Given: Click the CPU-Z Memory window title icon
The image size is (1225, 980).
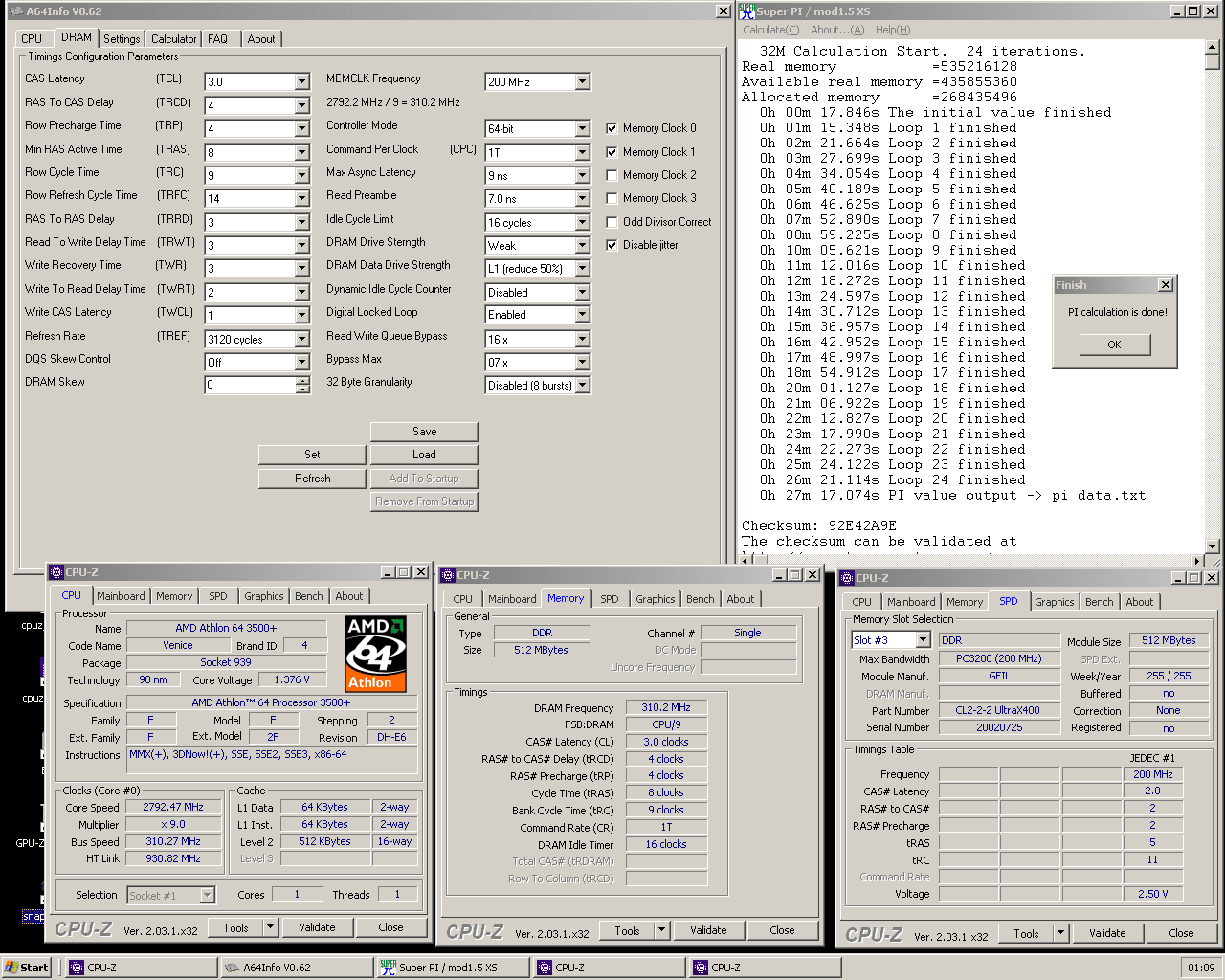Looking at the screenshot, I should tap(447, 575).
